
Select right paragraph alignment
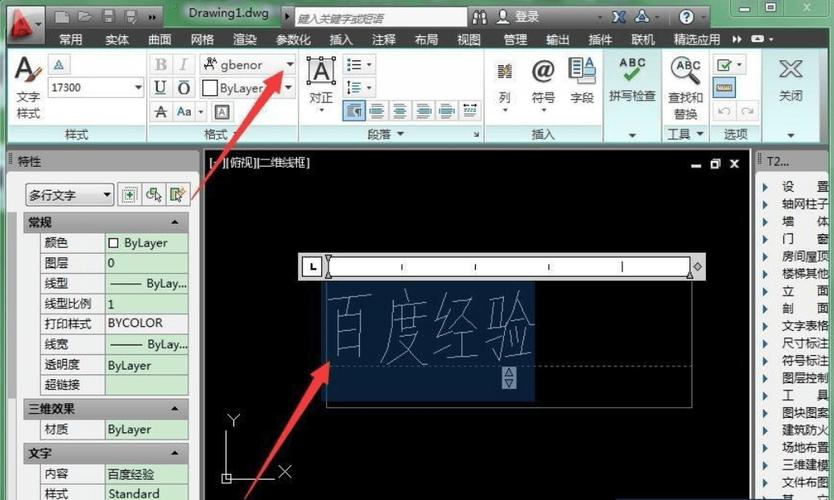[x=423, y=111]
